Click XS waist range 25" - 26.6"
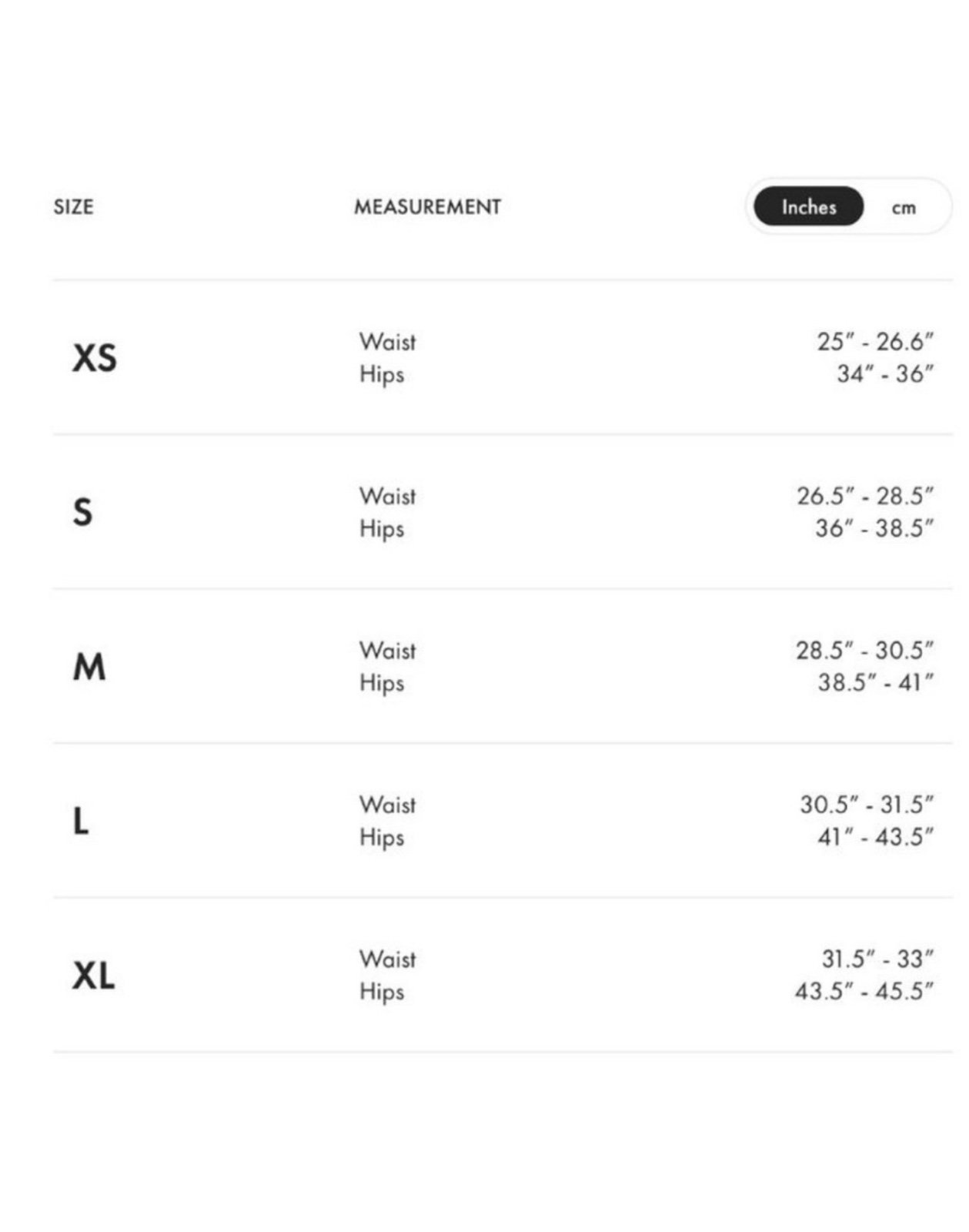 pyautogui.click(x=875, y=341)
